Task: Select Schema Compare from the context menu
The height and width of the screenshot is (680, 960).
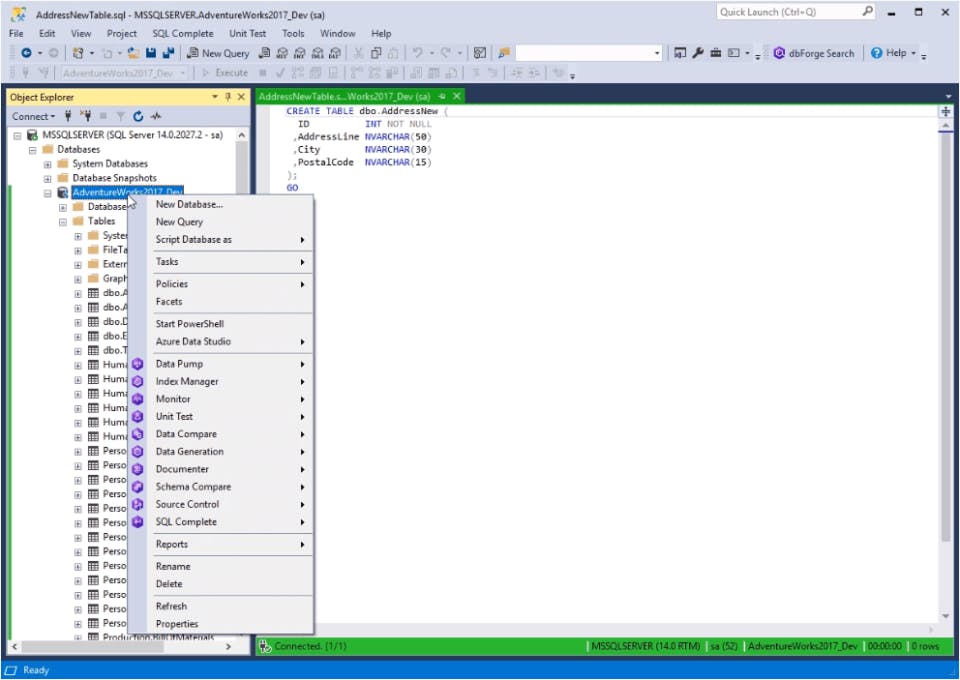Action: coord(195,486)
